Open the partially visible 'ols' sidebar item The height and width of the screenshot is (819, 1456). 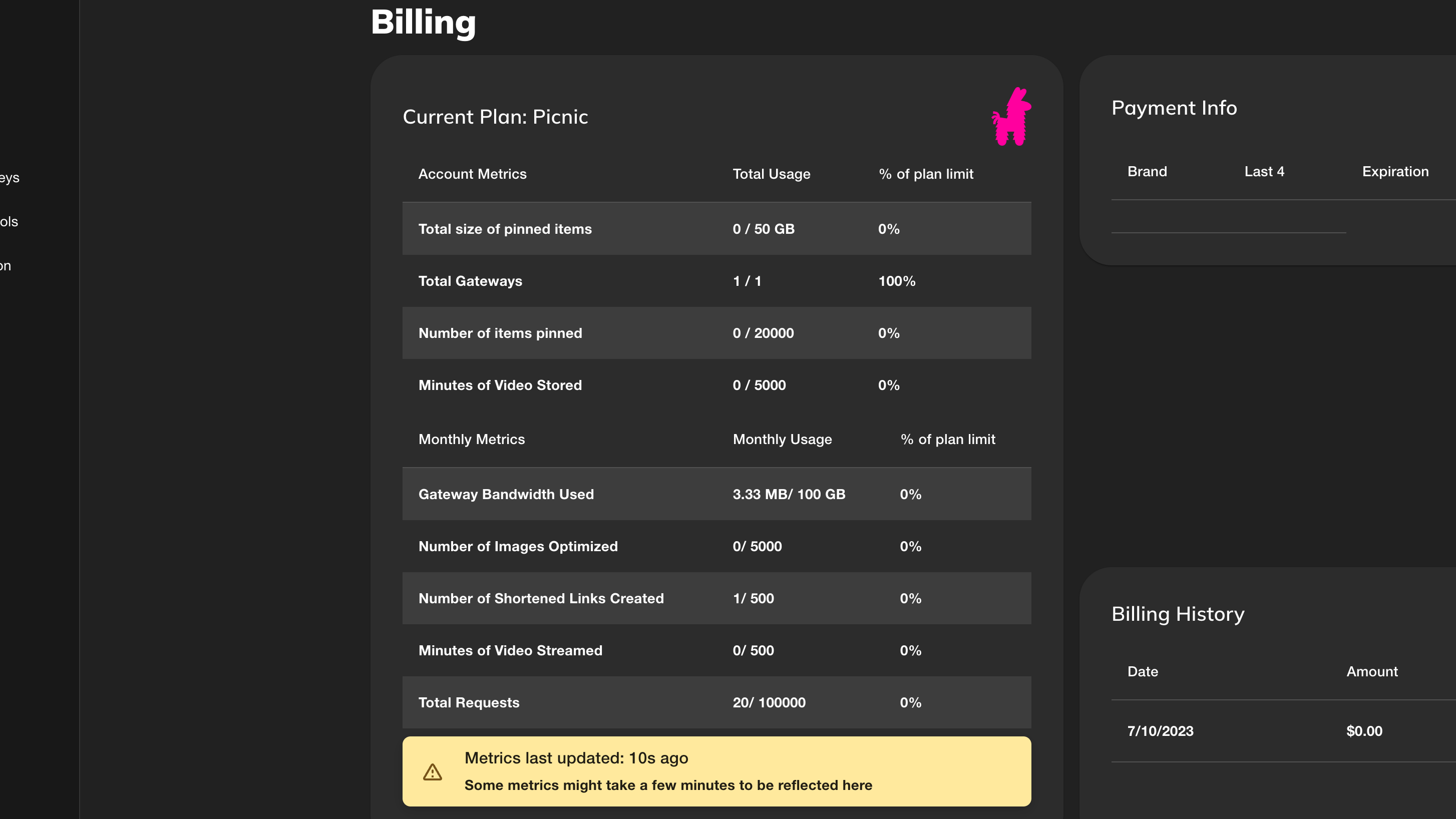click(9, 222)
